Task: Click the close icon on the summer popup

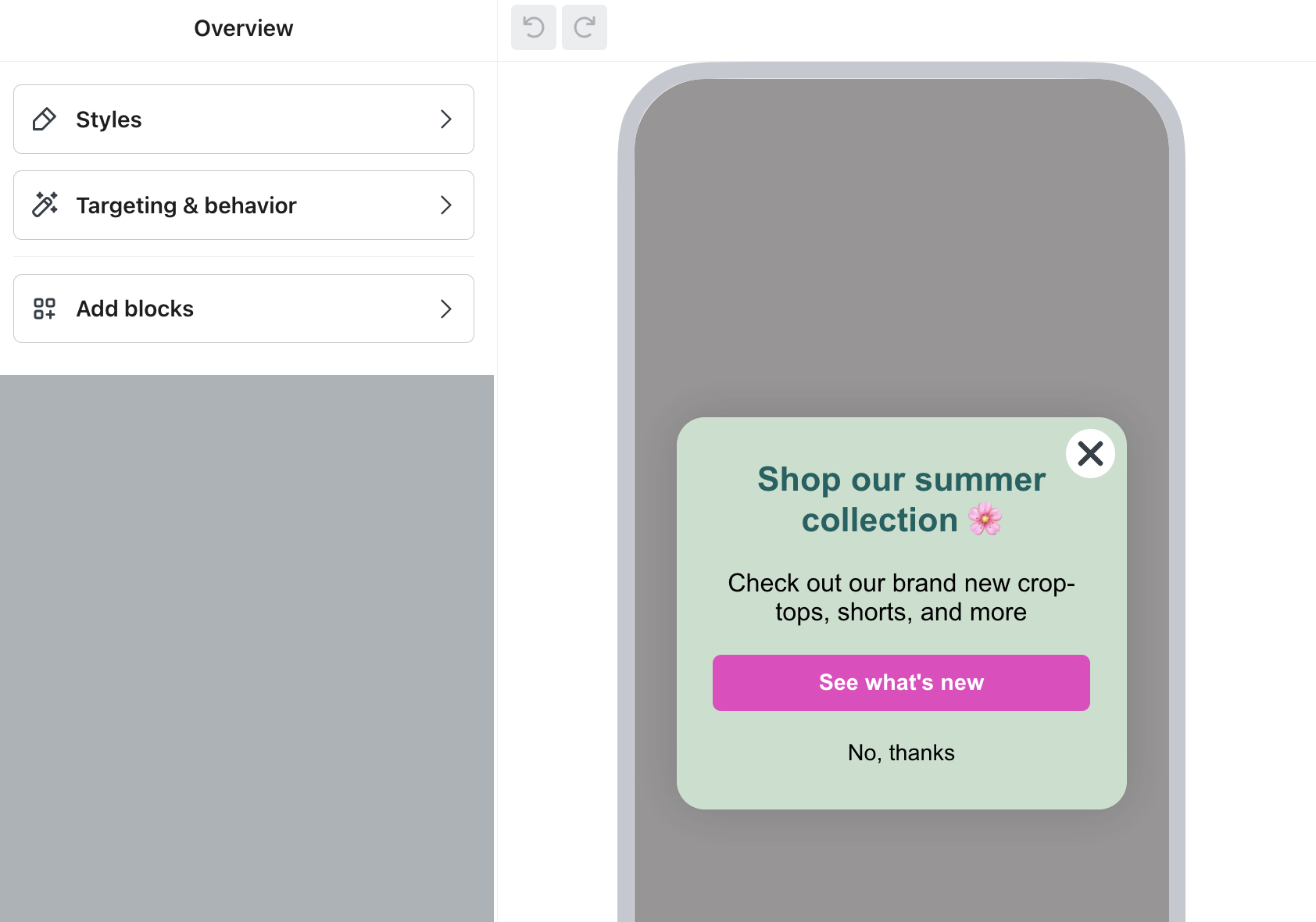Action: (x=1090, y=453)
